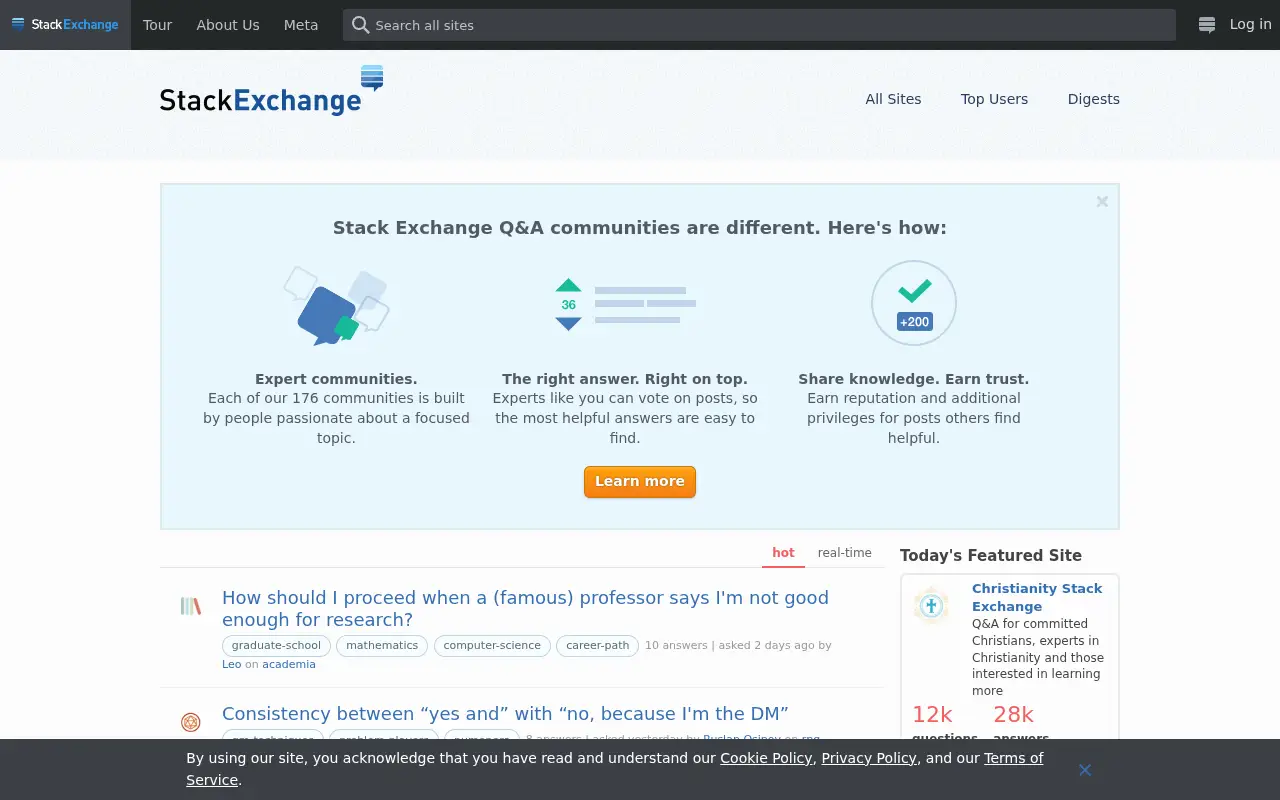
Task: Click the Today's Featured Site heading
Action: 991,556
